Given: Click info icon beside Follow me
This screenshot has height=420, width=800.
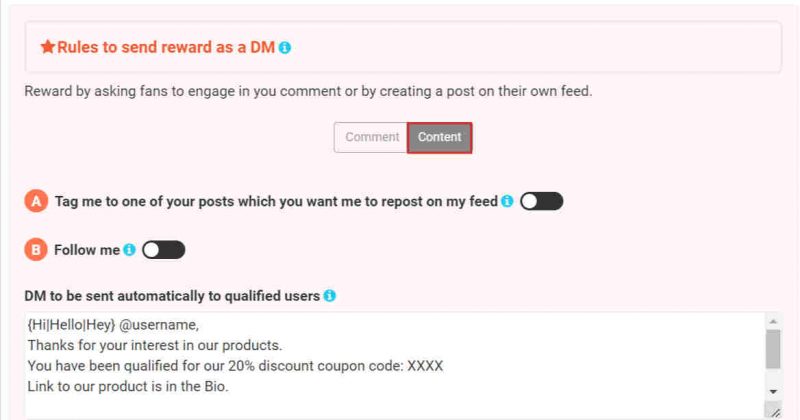Looking at the screenshot, I should click(x=130, y=250).
